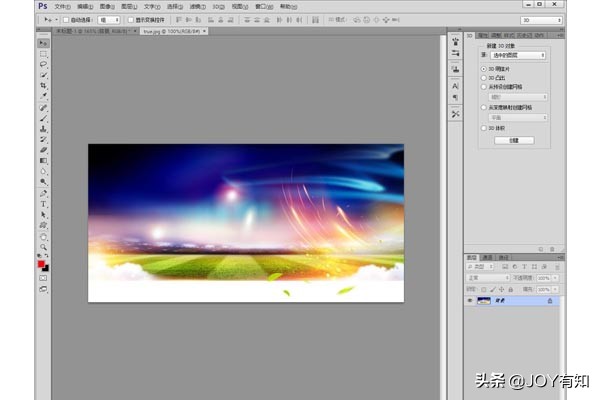Open the blend mode 正常 dropdown
This screenshot has width=600, height=400.
click(488, 278)
